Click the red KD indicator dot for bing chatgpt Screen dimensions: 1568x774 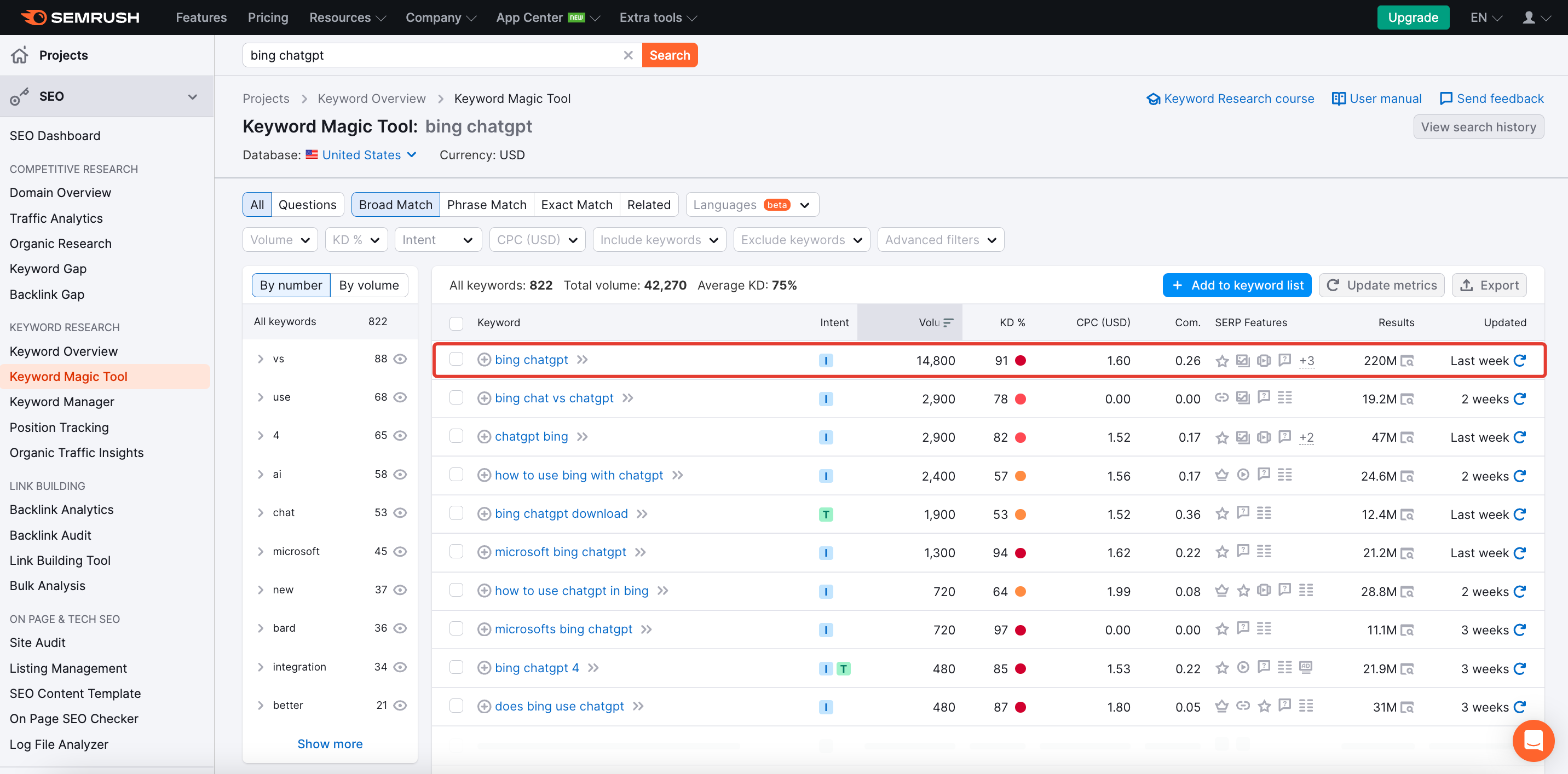click(1021, 360)
